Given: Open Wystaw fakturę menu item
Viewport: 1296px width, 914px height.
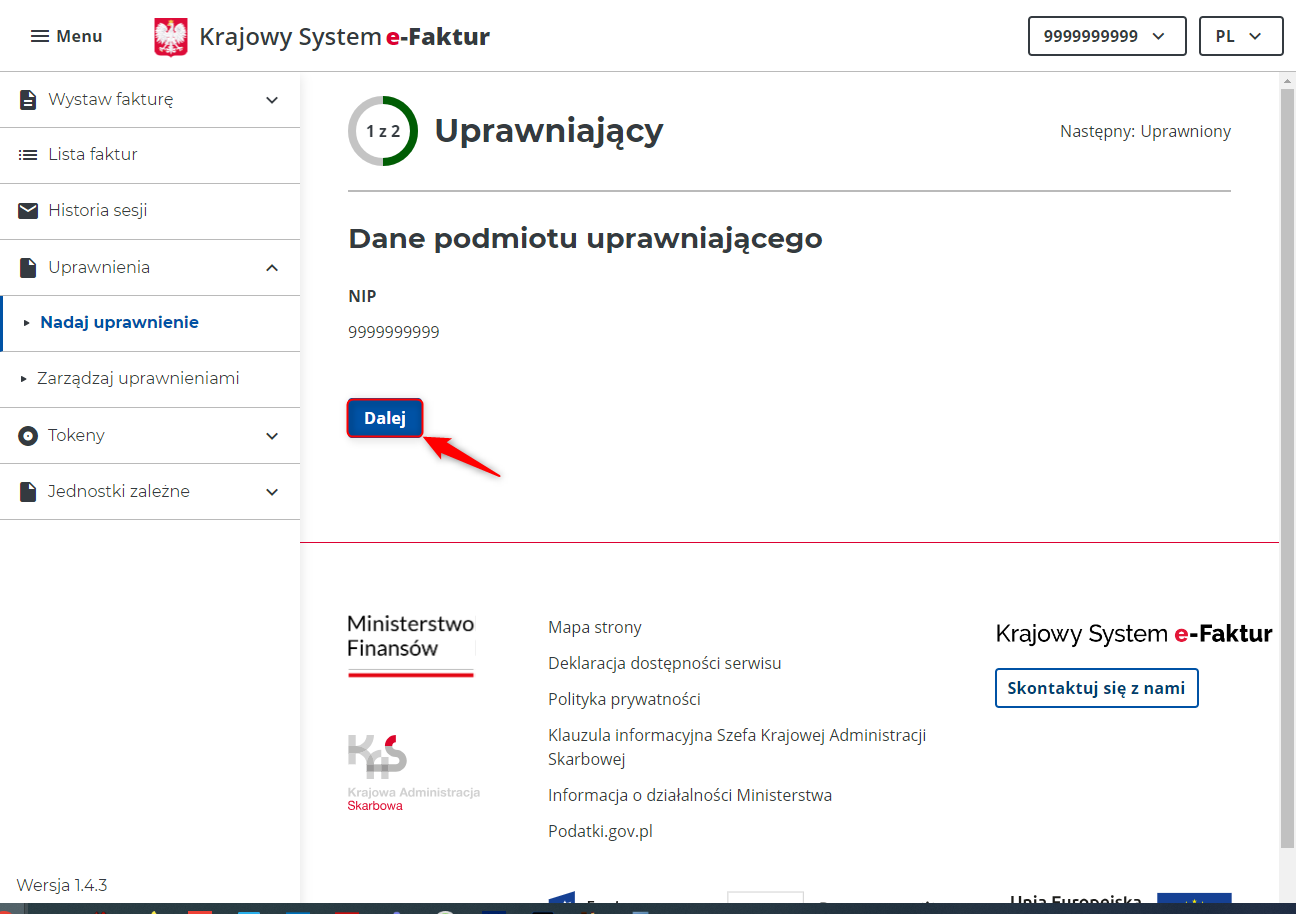Looking at the screenshot, I should click(x=150, y=100).
